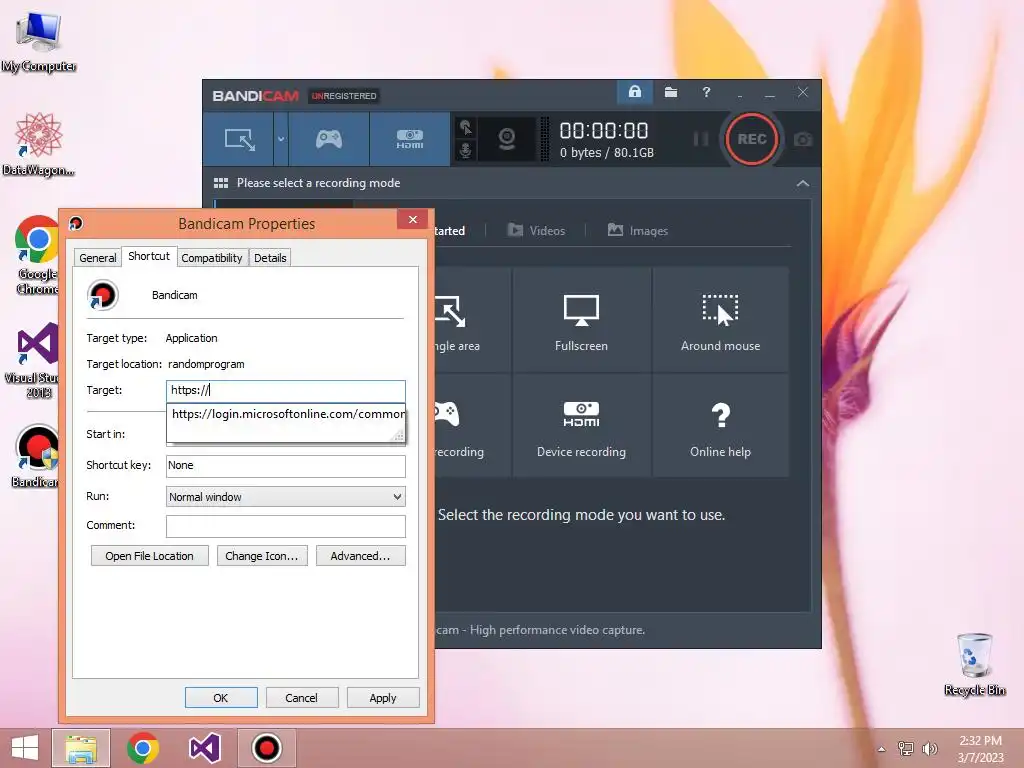Show hidden tray icons arrow
The image size is (1024, 768).
(x=882, y=749)
